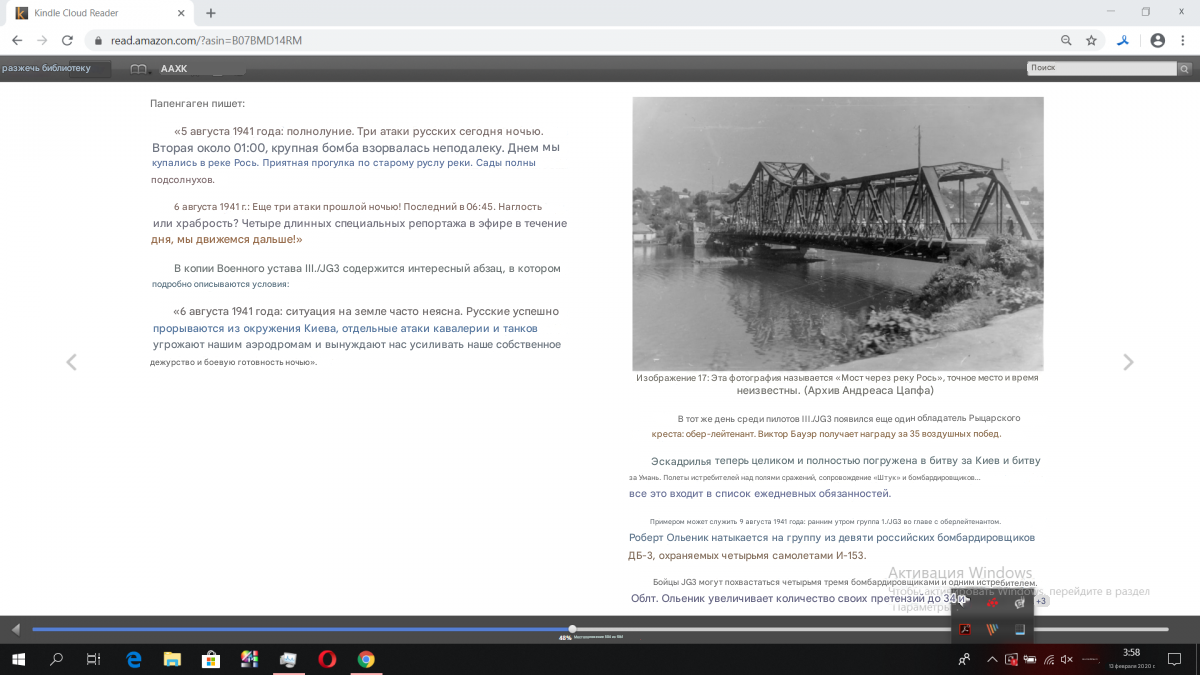Open Chrome zoom control in address bar
The image size is (1200, 675).
pos(1066,41)
